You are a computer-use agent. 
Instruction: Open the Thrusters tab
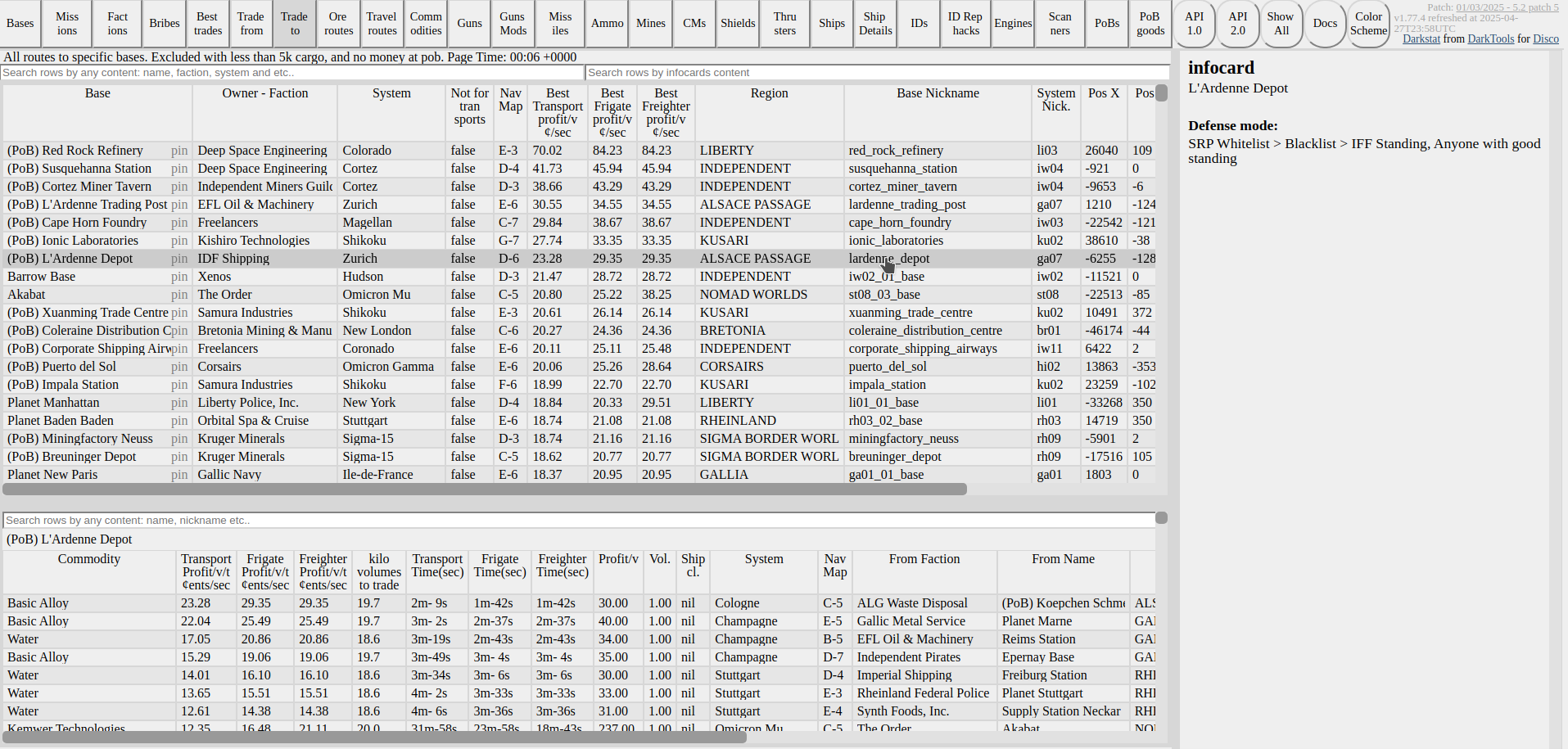(785, 24)
